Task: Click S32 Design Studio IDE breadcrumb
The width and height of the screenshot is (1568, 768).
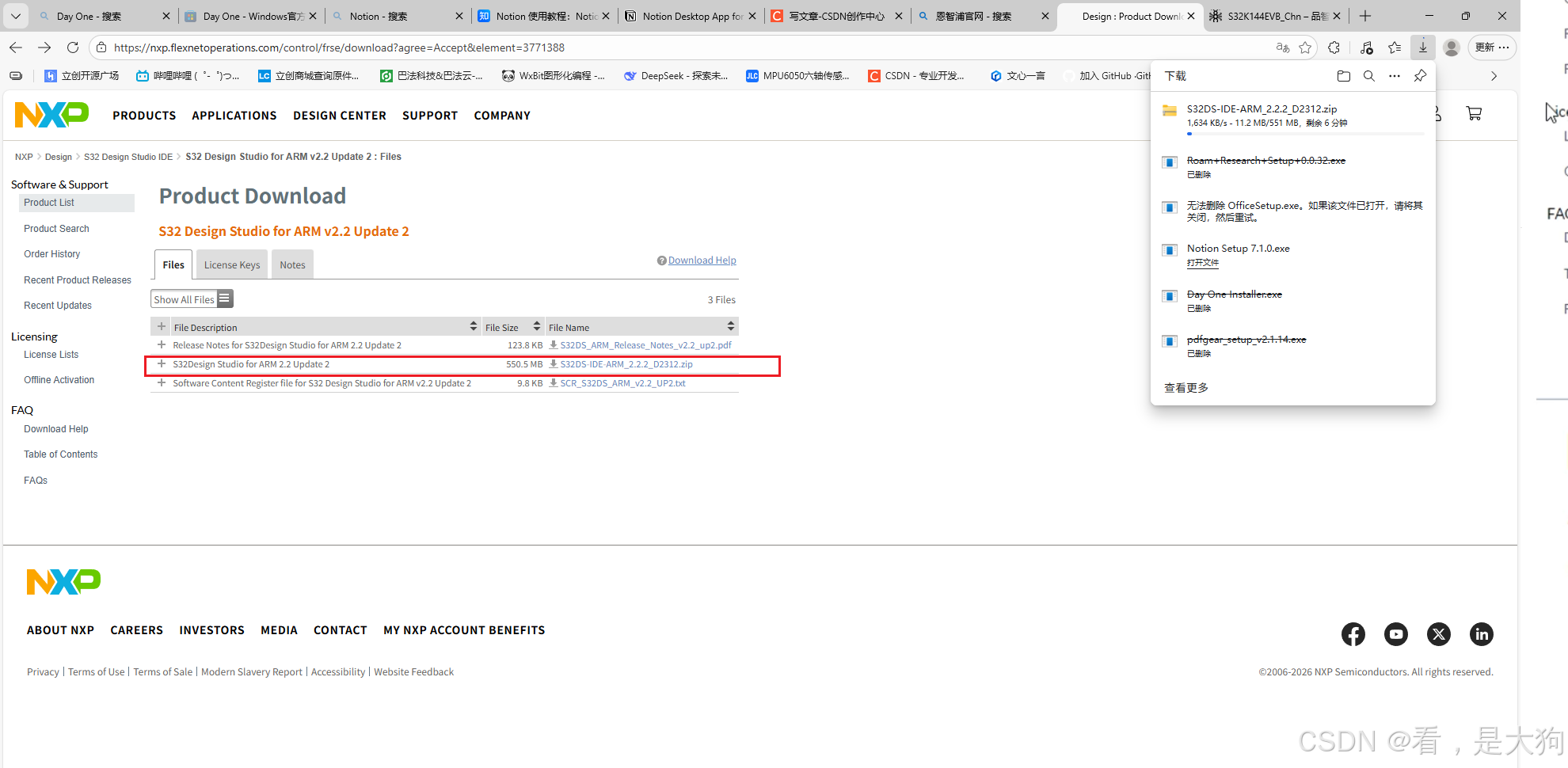Action: click(x=128, y=157)
